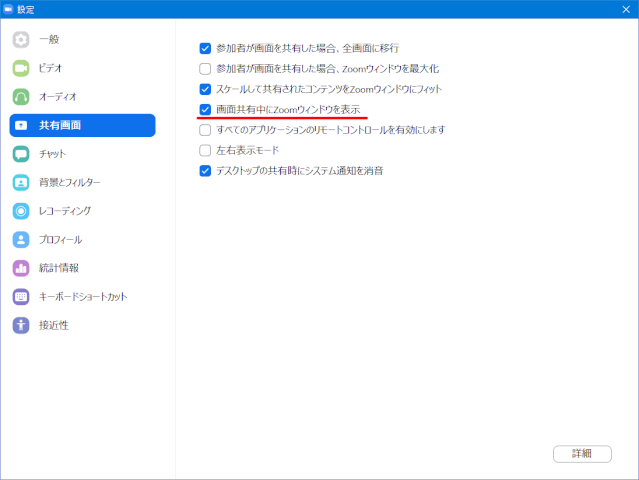This screenshot has width=639, height=480.
Task: Click the Profile (プロフィール) person icon
Action: point(21,240)
